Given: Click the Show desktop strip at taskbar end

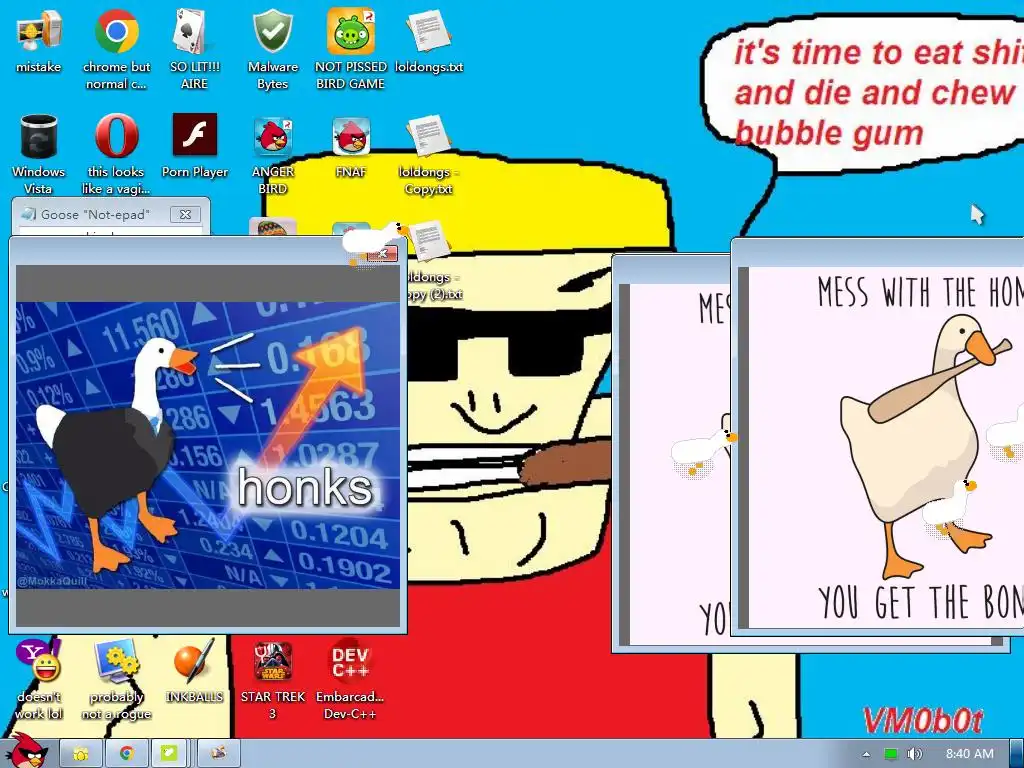Looking at the screenshot, I should click(x=1017, y=754).
